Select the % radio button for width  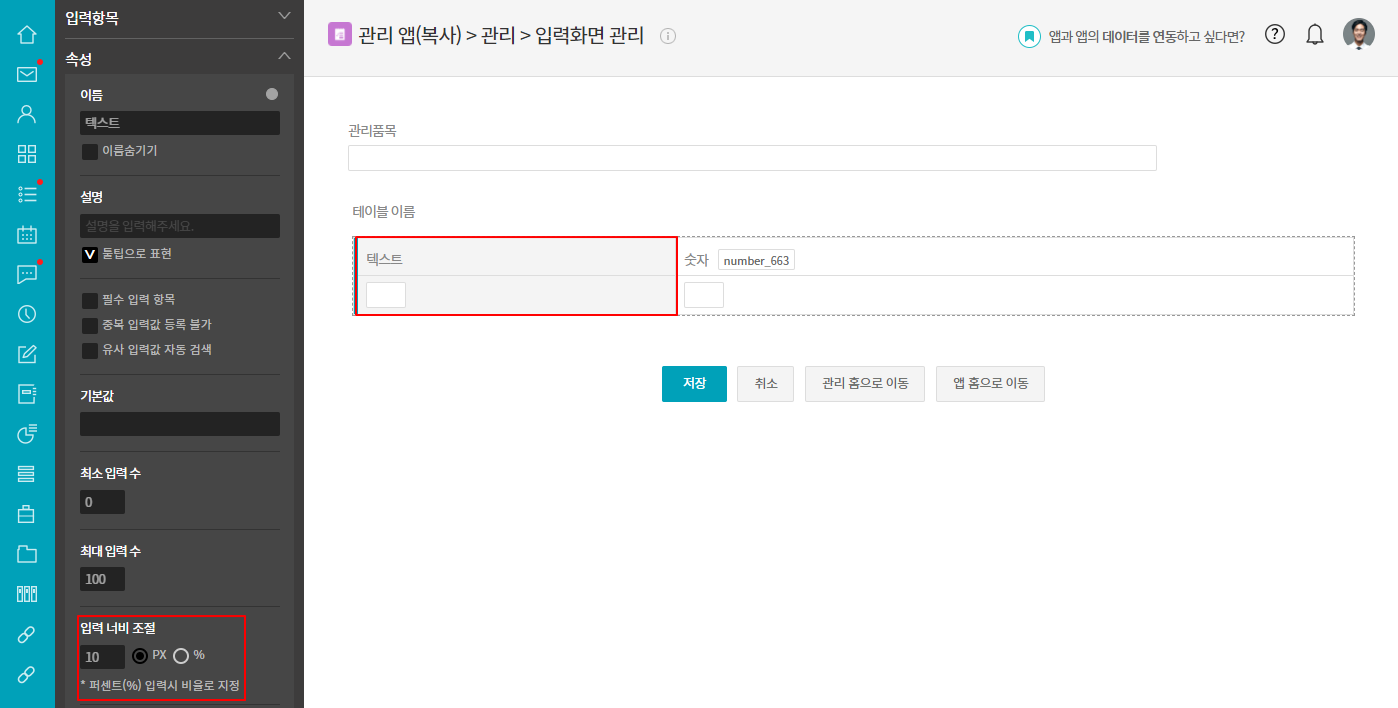(x=181, y=656)
